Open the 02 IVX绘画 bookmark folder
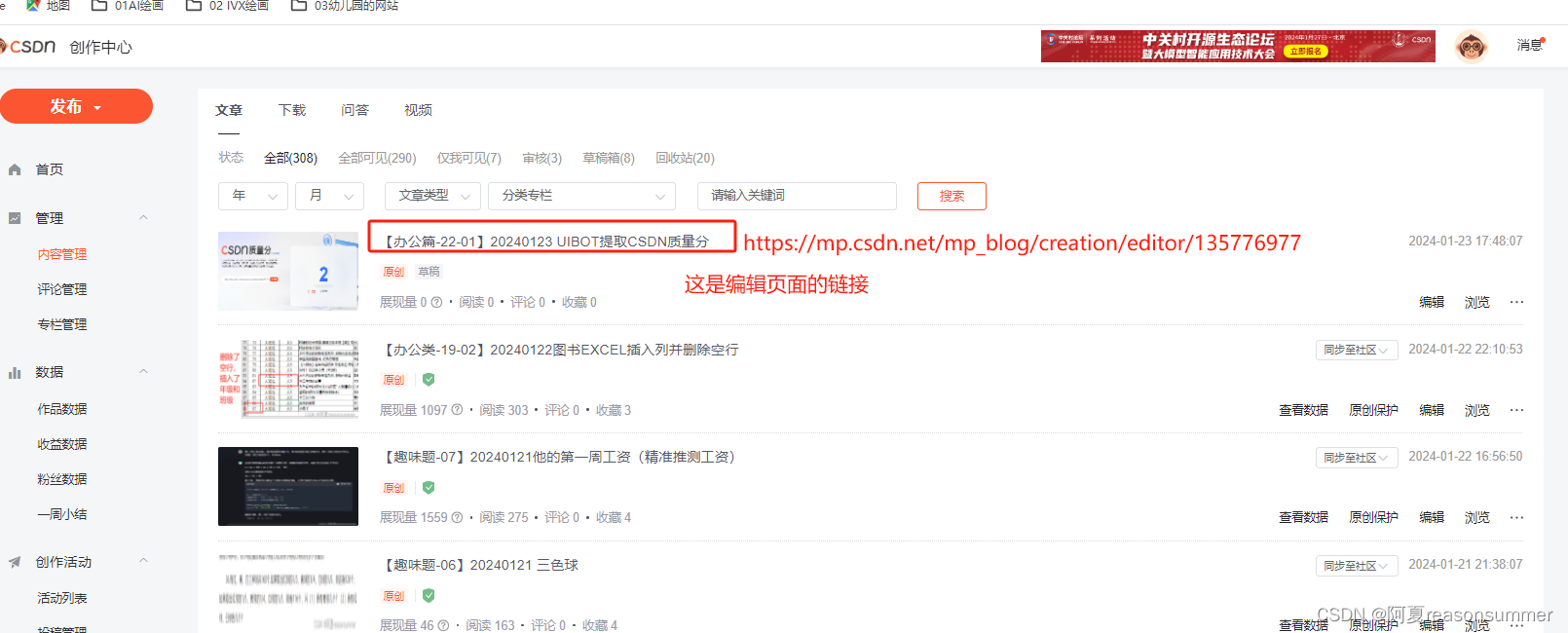Viewport: 1568px width, 633px height. point(226,6)
